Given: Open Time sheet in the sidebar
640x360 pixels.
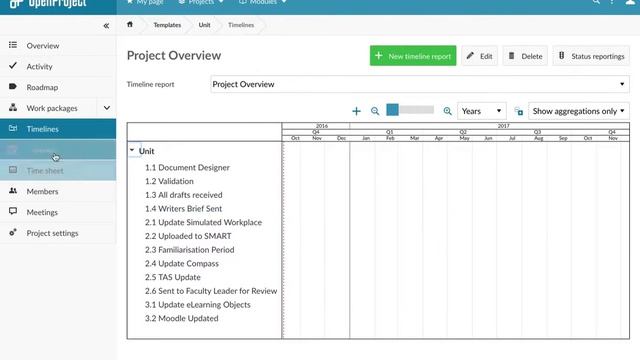Looking at the screenshot, I should click(x=58, y=170).
